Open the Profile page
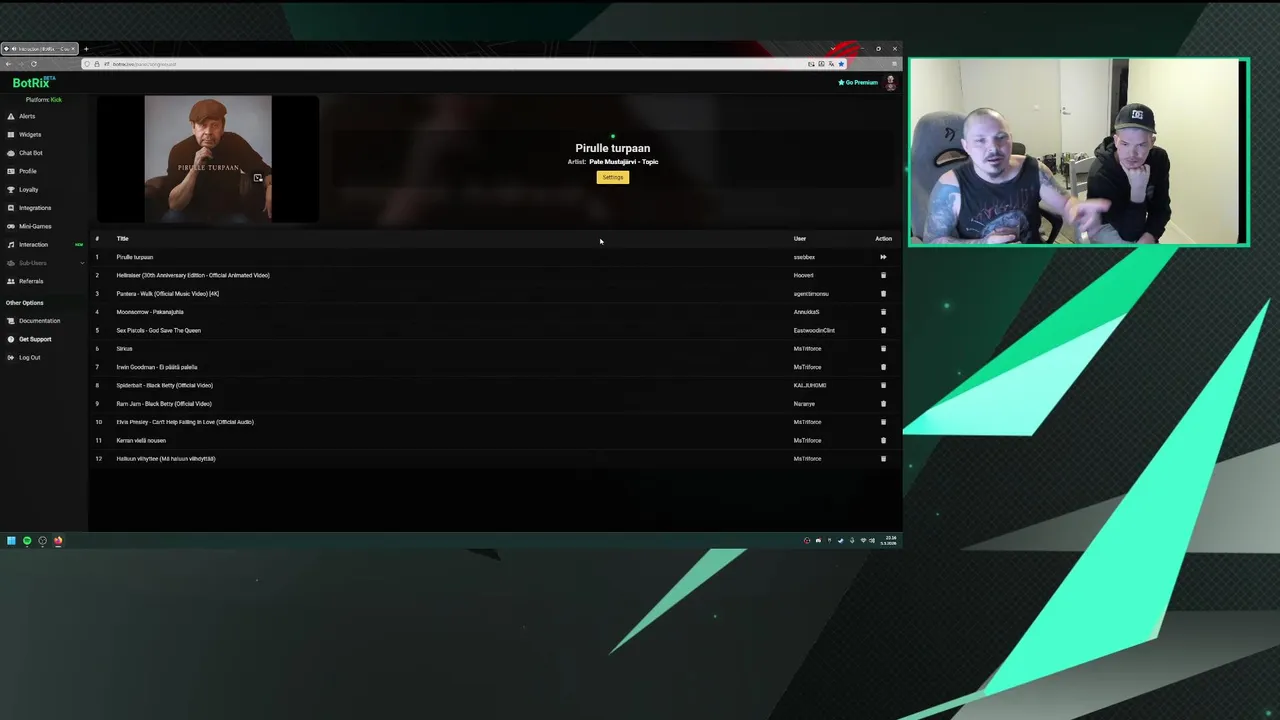 point(28,171)
